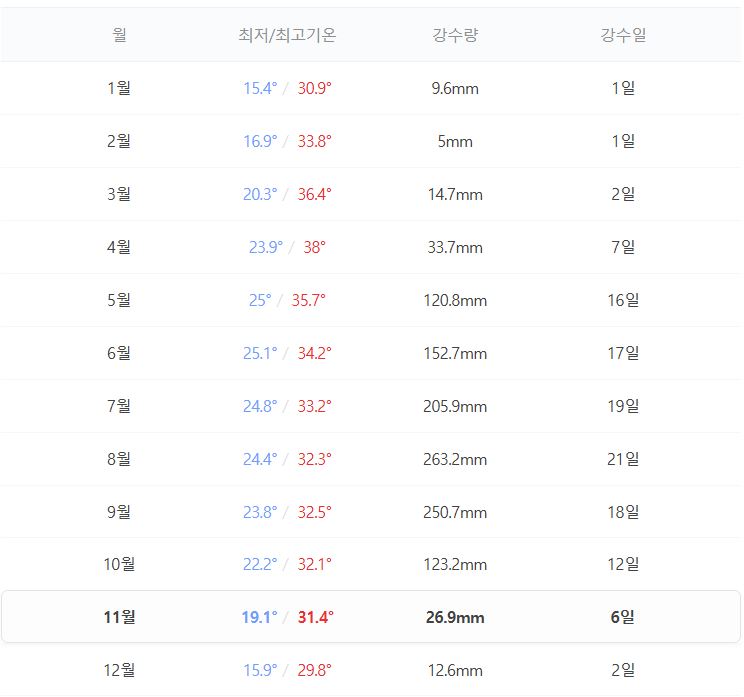Click the 205.9mm precipitation cell

click(455, 407)
